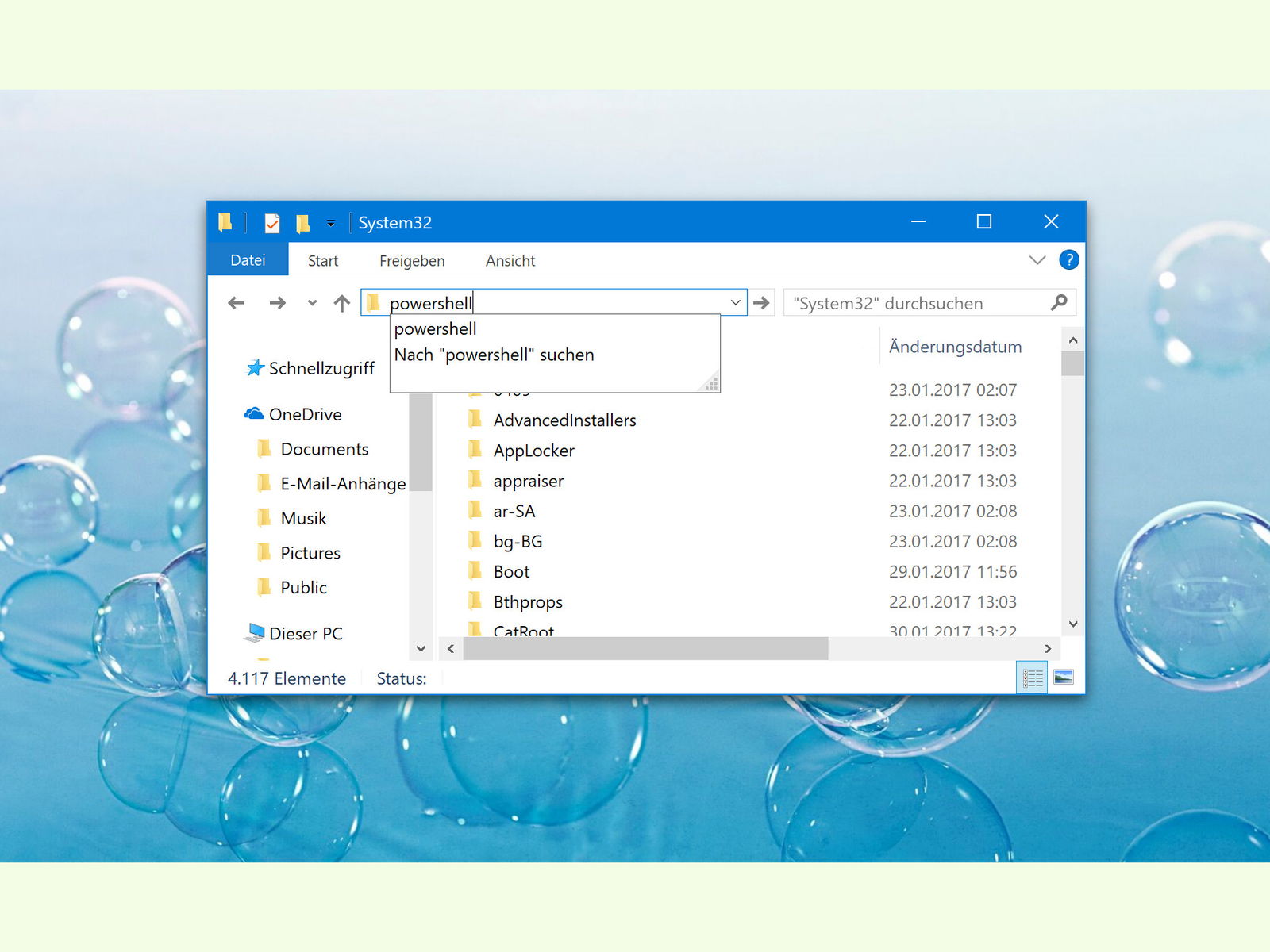Image resolution: width=1270 pixels, height=952 pixels.
Task: Select the appraiser folder
Action: 528,481
